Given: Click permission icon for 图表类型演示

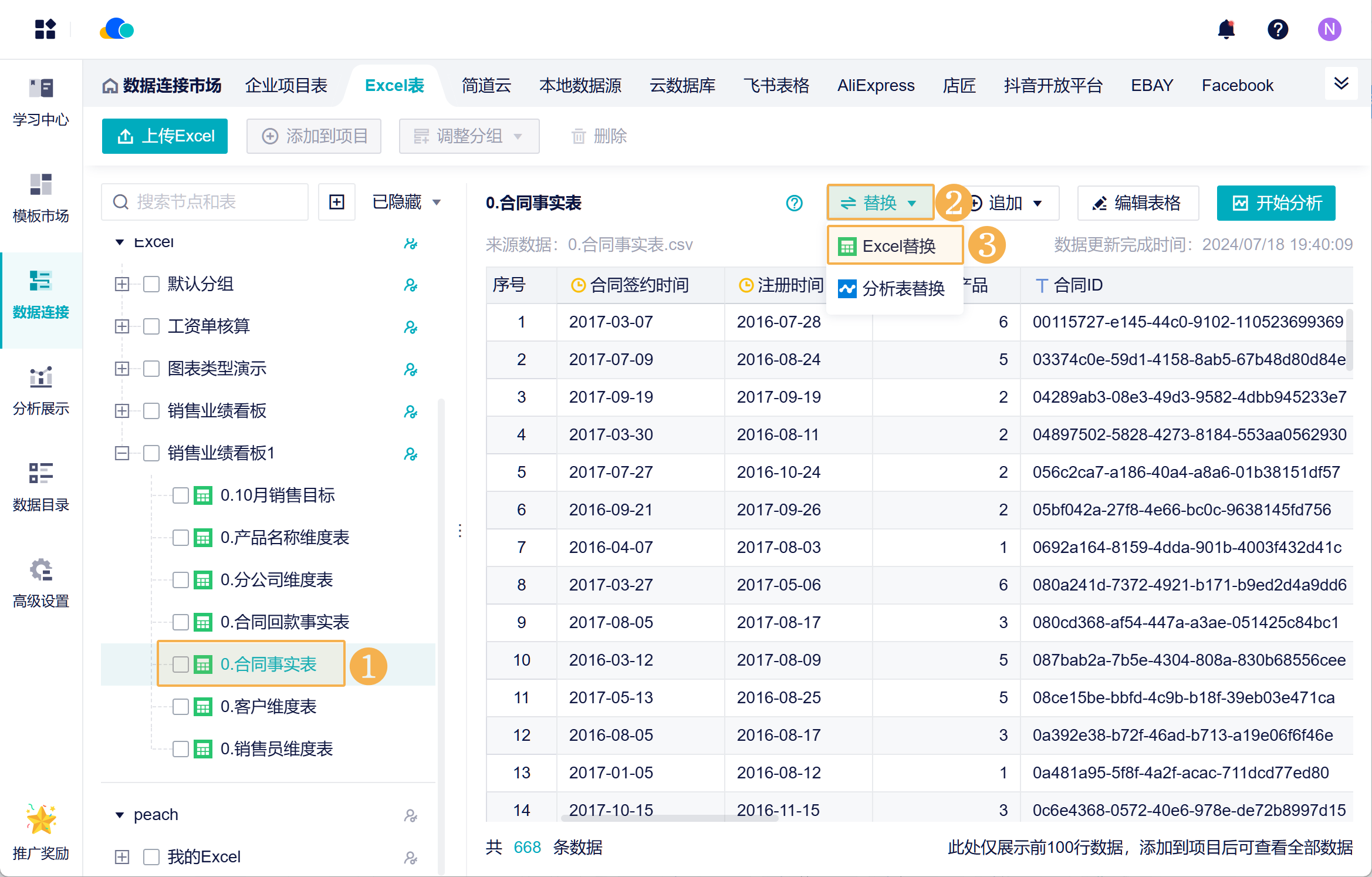Looking at the screenshot, I should click(x=410, y=369).
